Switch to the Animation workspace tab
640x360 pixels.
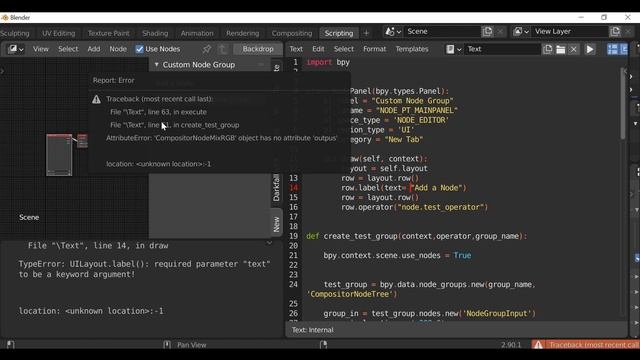[197, 33]
